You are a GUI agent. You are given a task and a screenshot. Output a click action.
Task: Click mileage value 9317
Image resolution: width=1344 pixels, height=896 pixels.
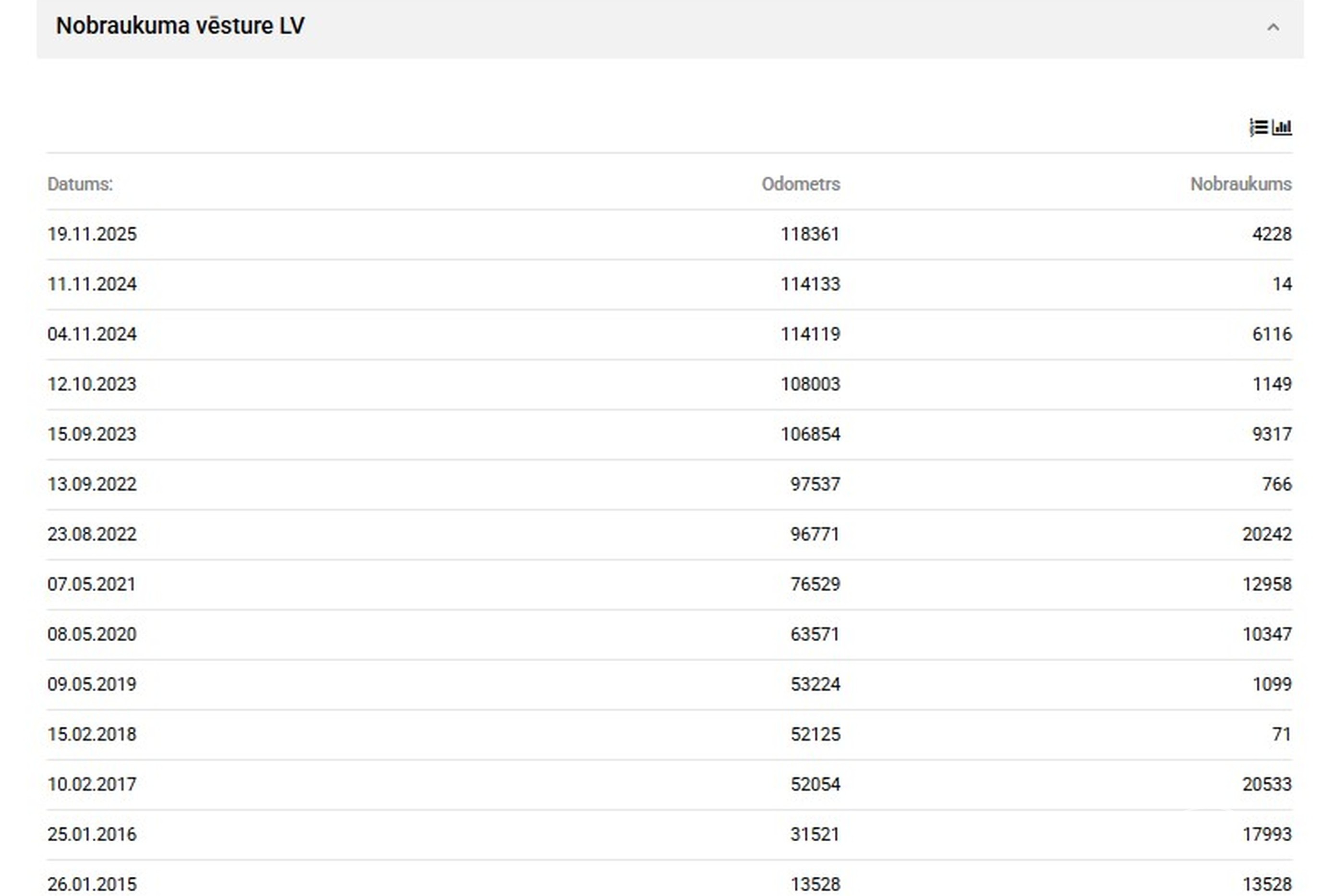pos(1272,434)
